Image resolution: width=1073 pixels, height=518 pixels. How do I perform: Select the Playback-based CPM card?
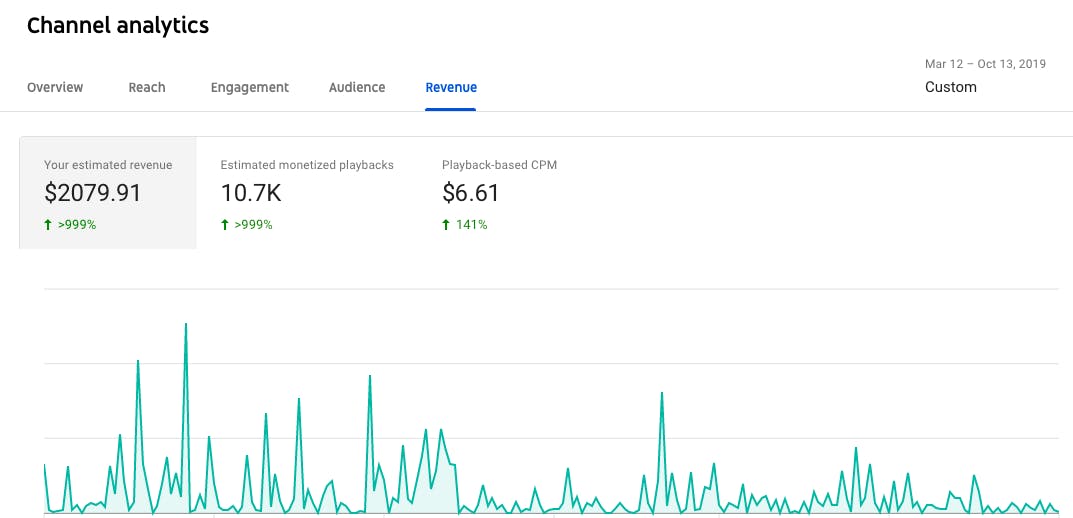pyautogui.click(x=500, y=193)
